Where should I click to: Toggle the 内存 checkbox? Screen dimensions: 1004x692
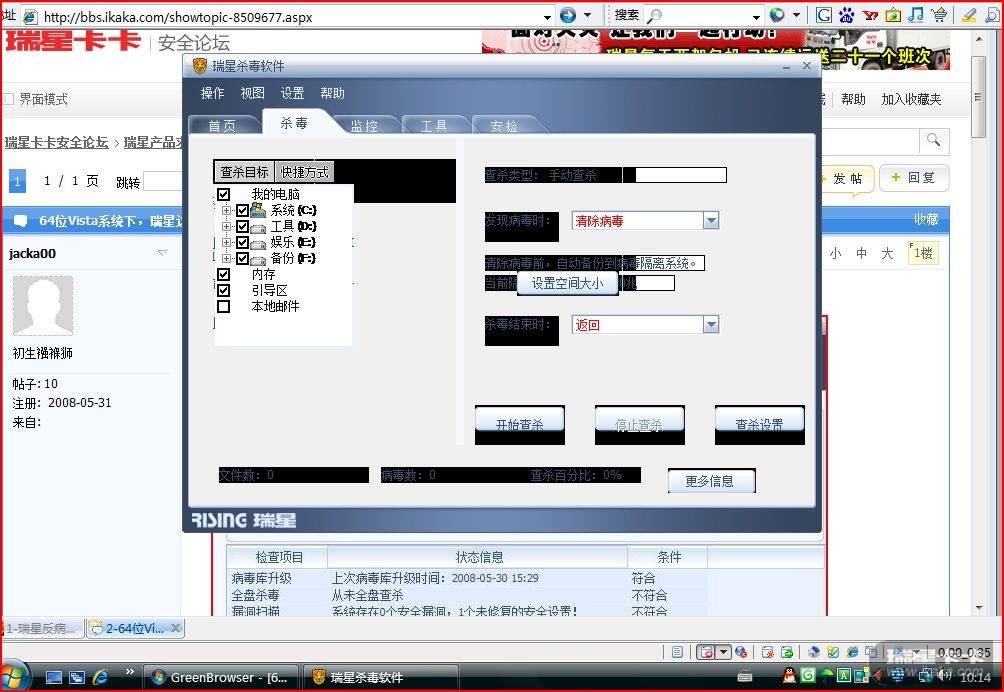tap(223, 274)
